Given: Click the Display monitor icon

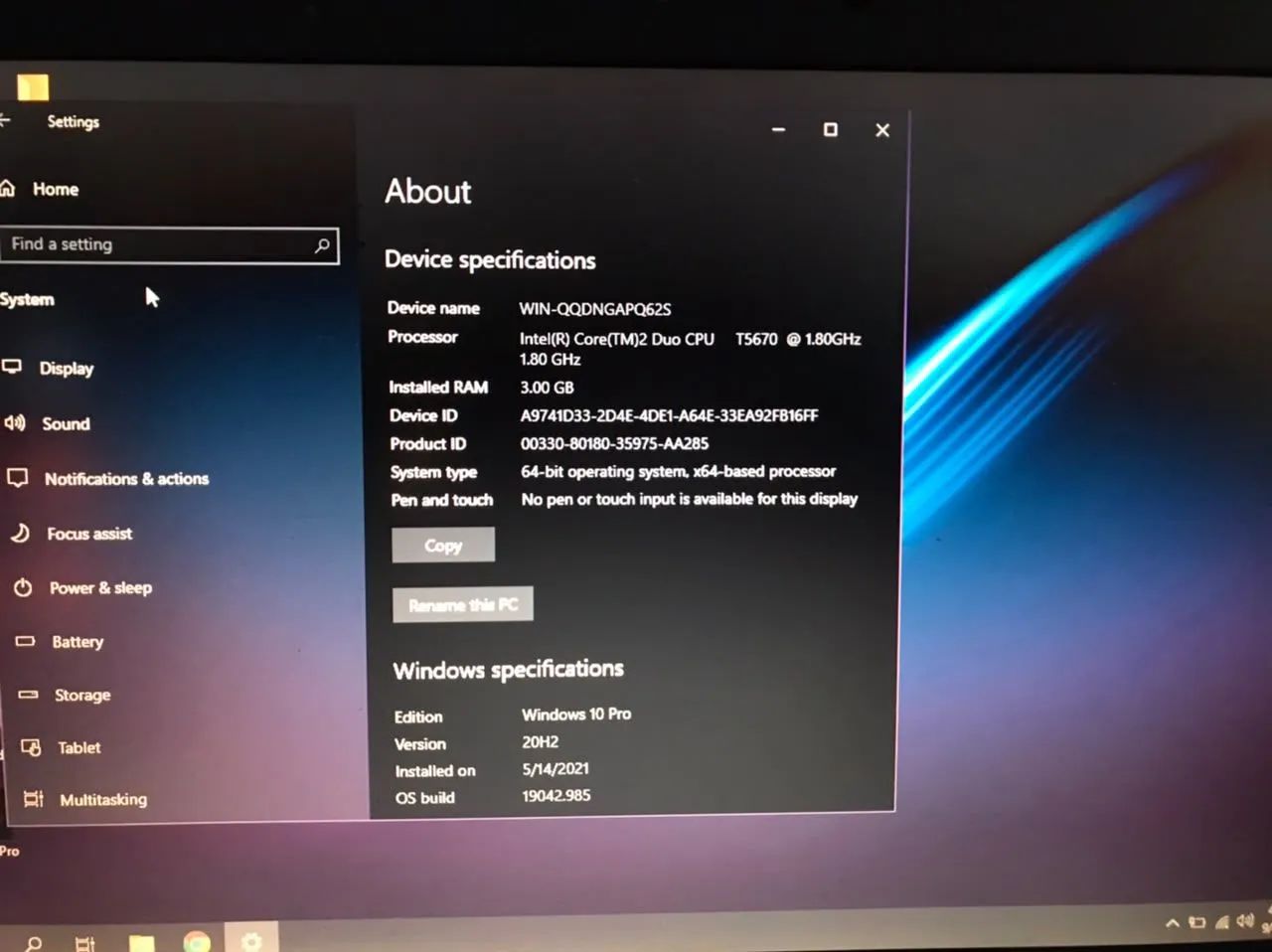Looking at the screenshot, I should click(12, 367).
